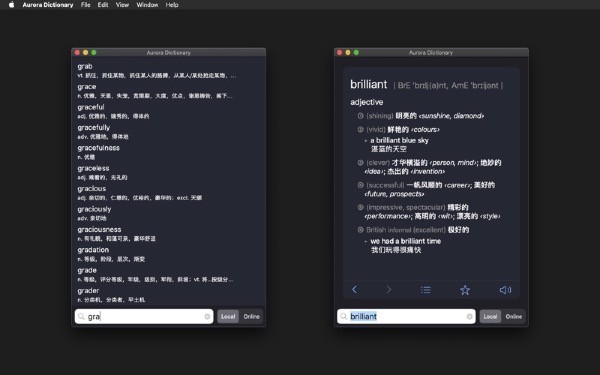Switch to Online mode in the 'brilliant' window
600x375 pixels.
coord(514,316)
